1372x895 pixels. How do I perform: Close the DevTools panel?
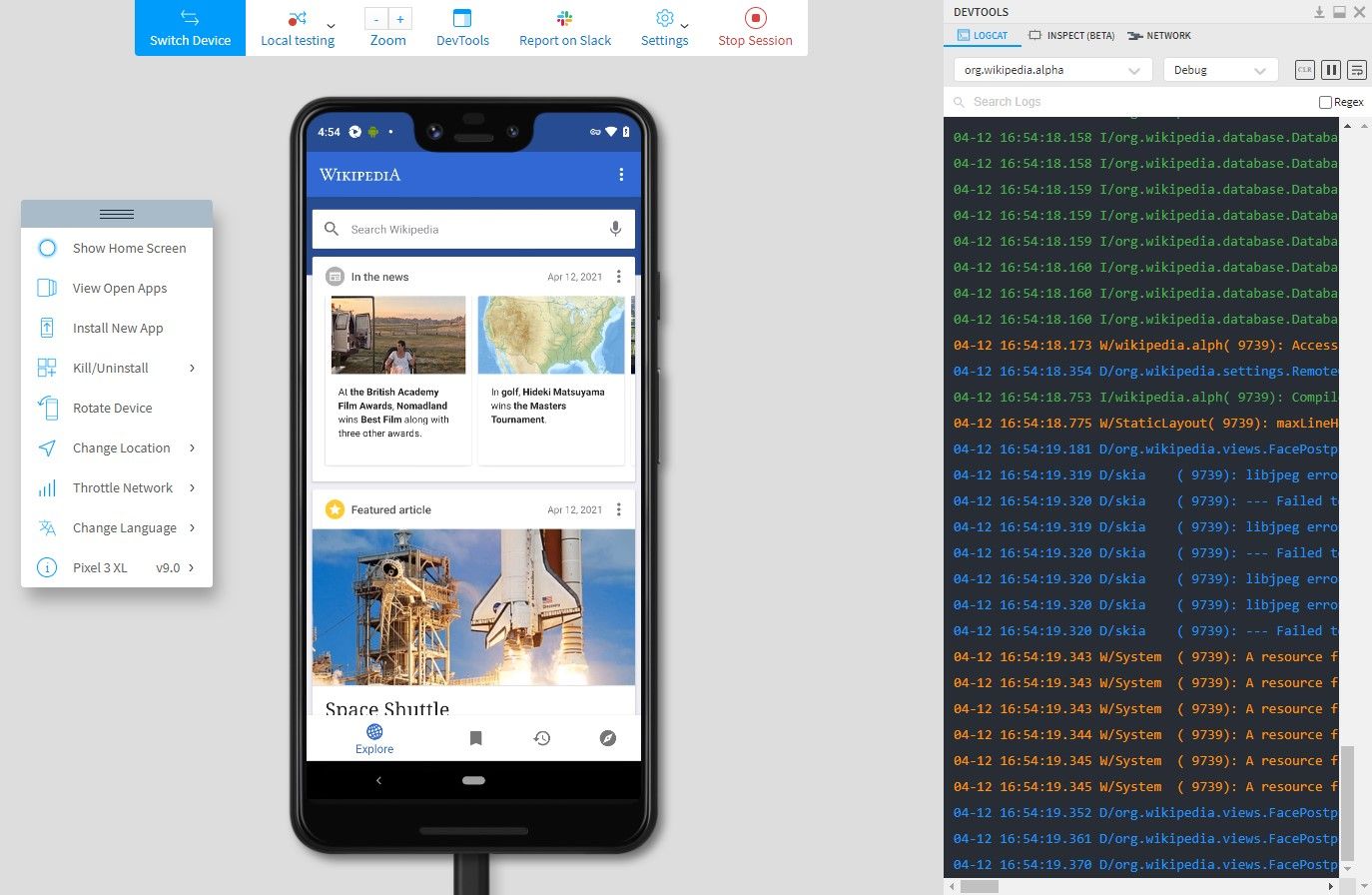click(1359, 12)
